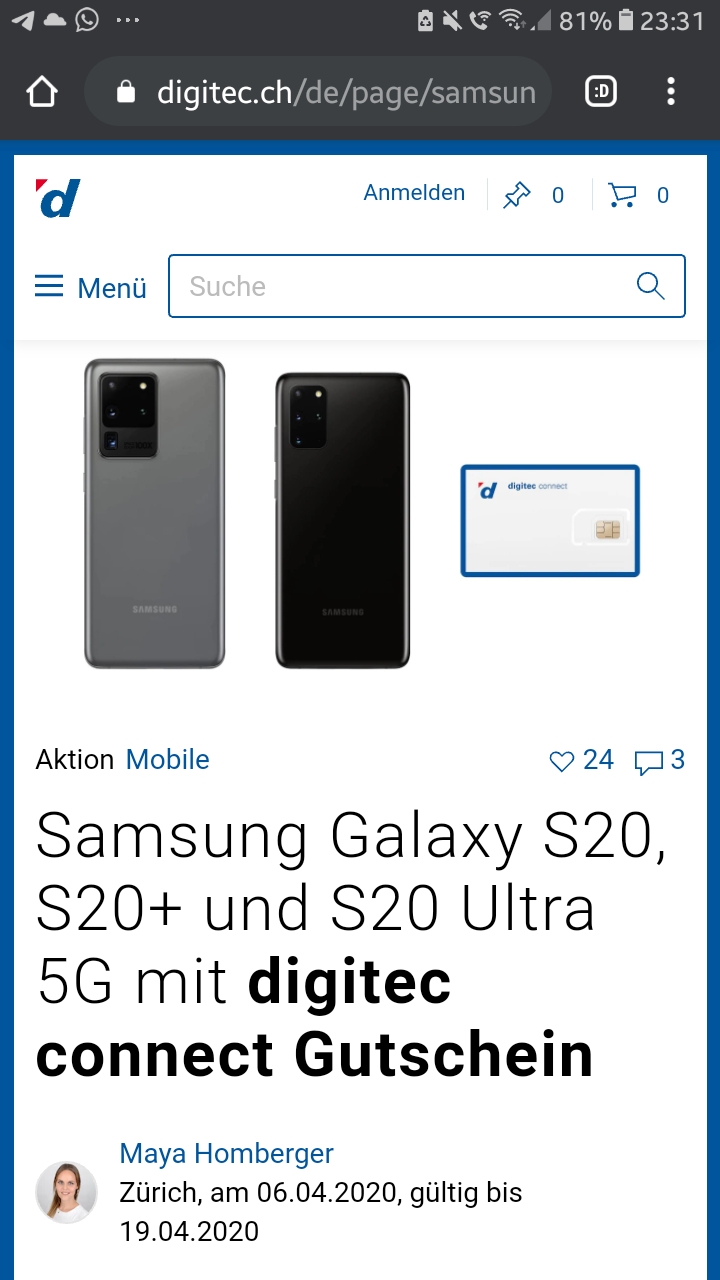Tap the digitec connect SIM card image
Image resolution: width=720 pixels, height=1280 pixels.
tap(550, 521)
